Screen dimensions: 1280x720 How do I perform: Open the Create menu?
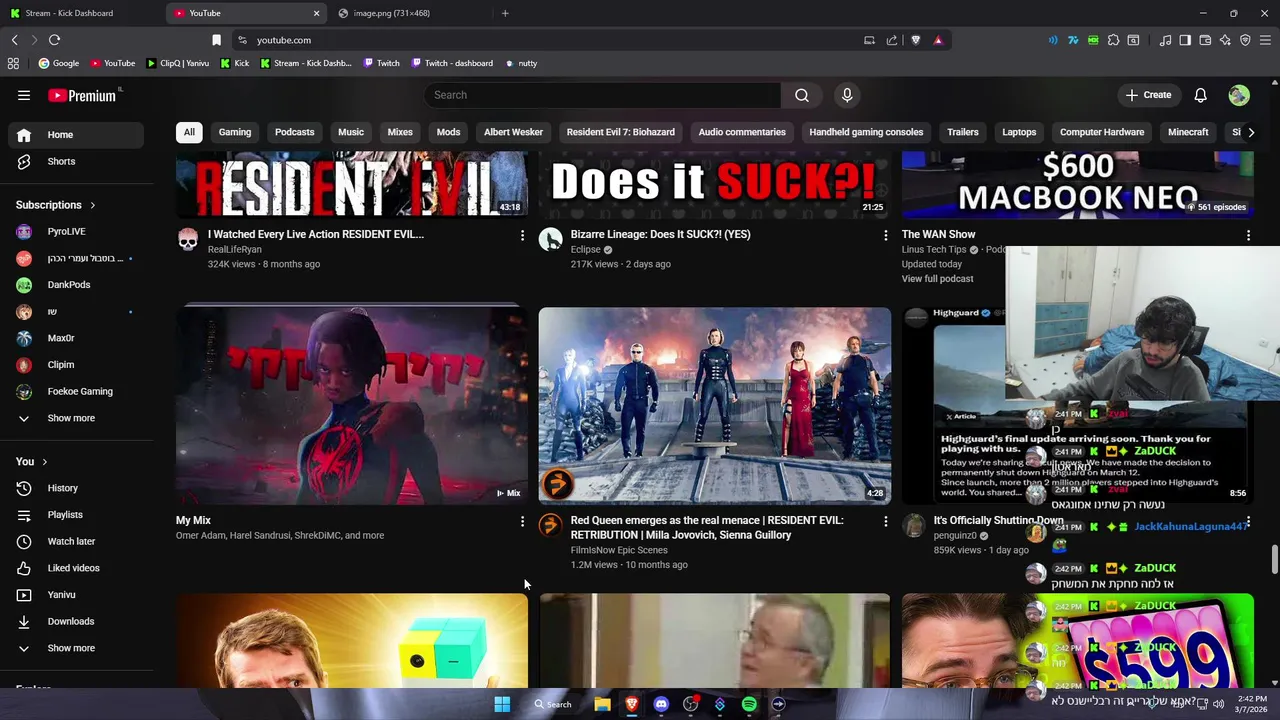click(x=1148, y=95)
